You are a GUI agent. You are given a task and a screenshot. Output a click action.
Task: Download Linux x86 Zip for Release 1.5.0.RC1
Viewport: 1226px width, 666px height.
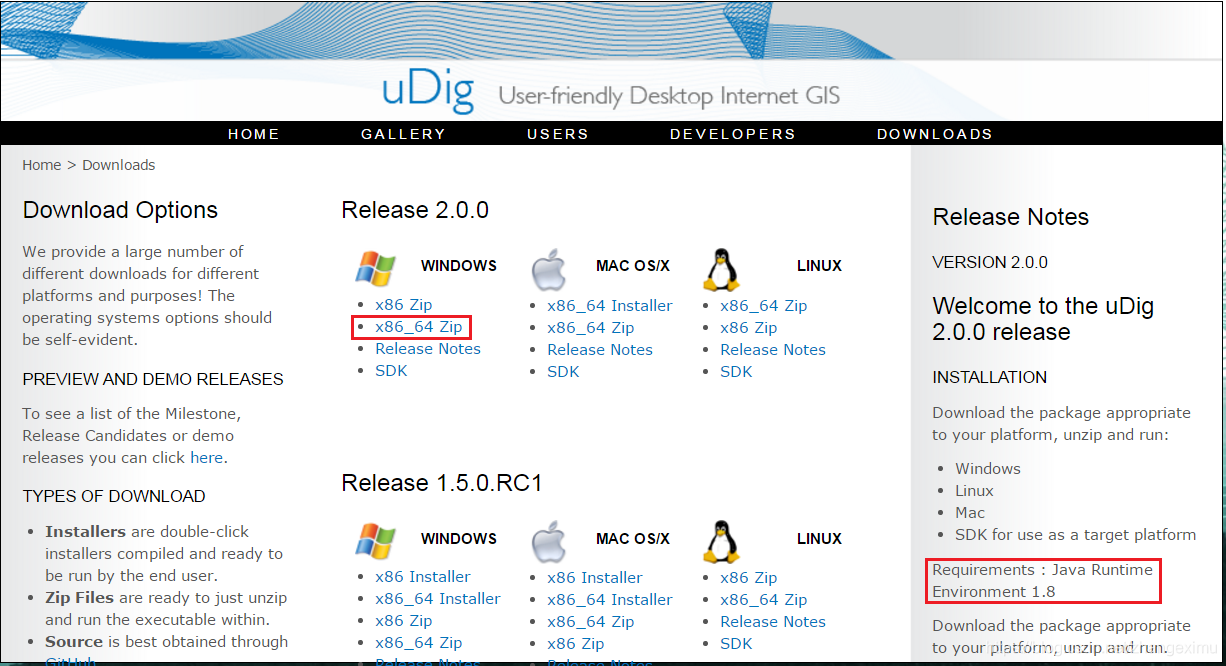coord(749,578)
